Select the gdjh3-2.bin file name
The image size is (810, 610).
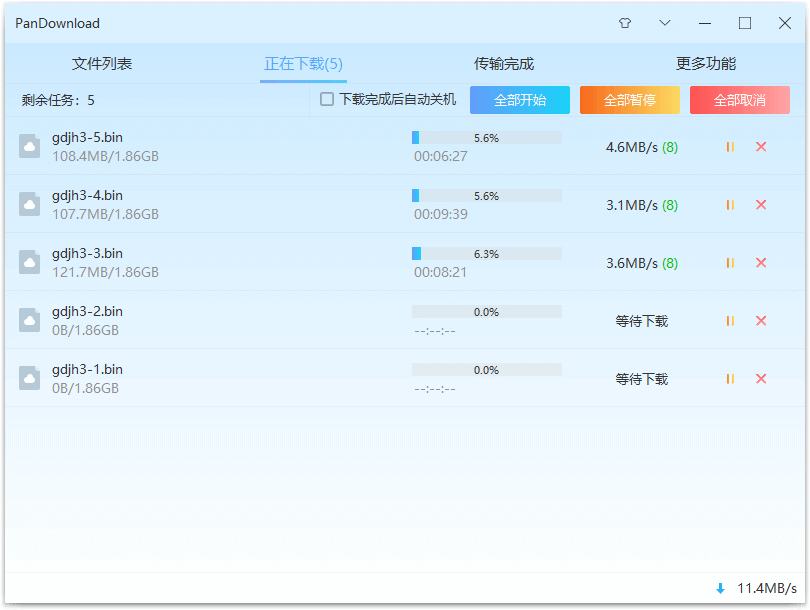pos(87,311)
